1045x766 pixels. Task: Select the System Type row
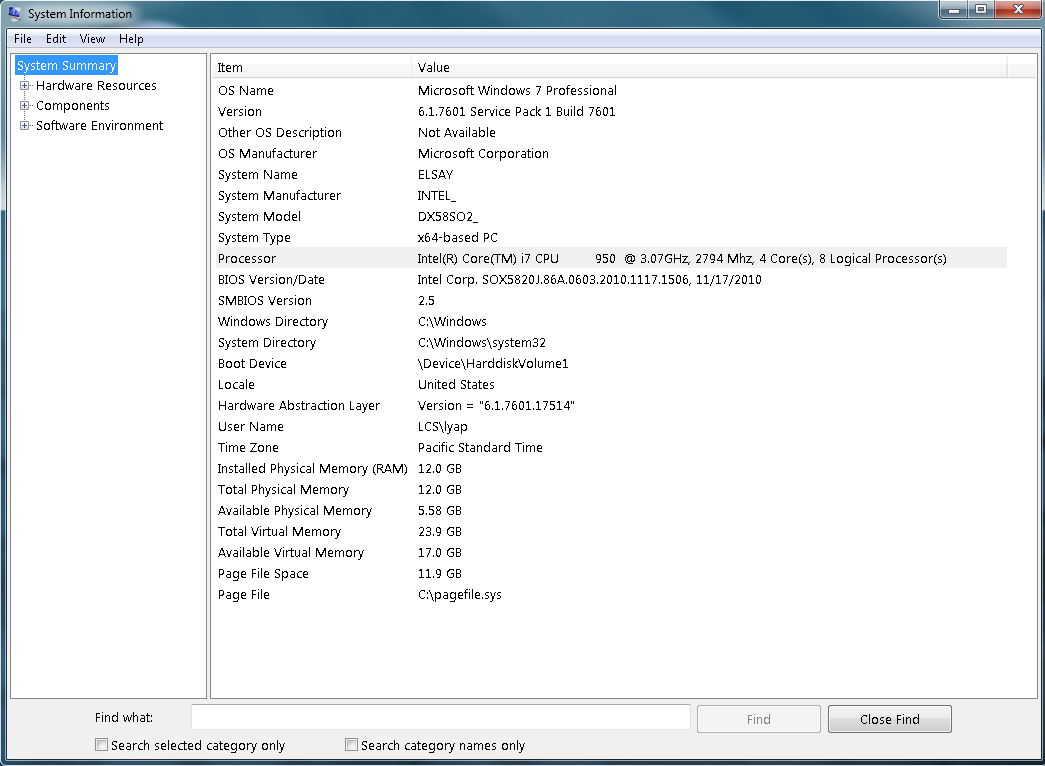click(x=612, y=237)
